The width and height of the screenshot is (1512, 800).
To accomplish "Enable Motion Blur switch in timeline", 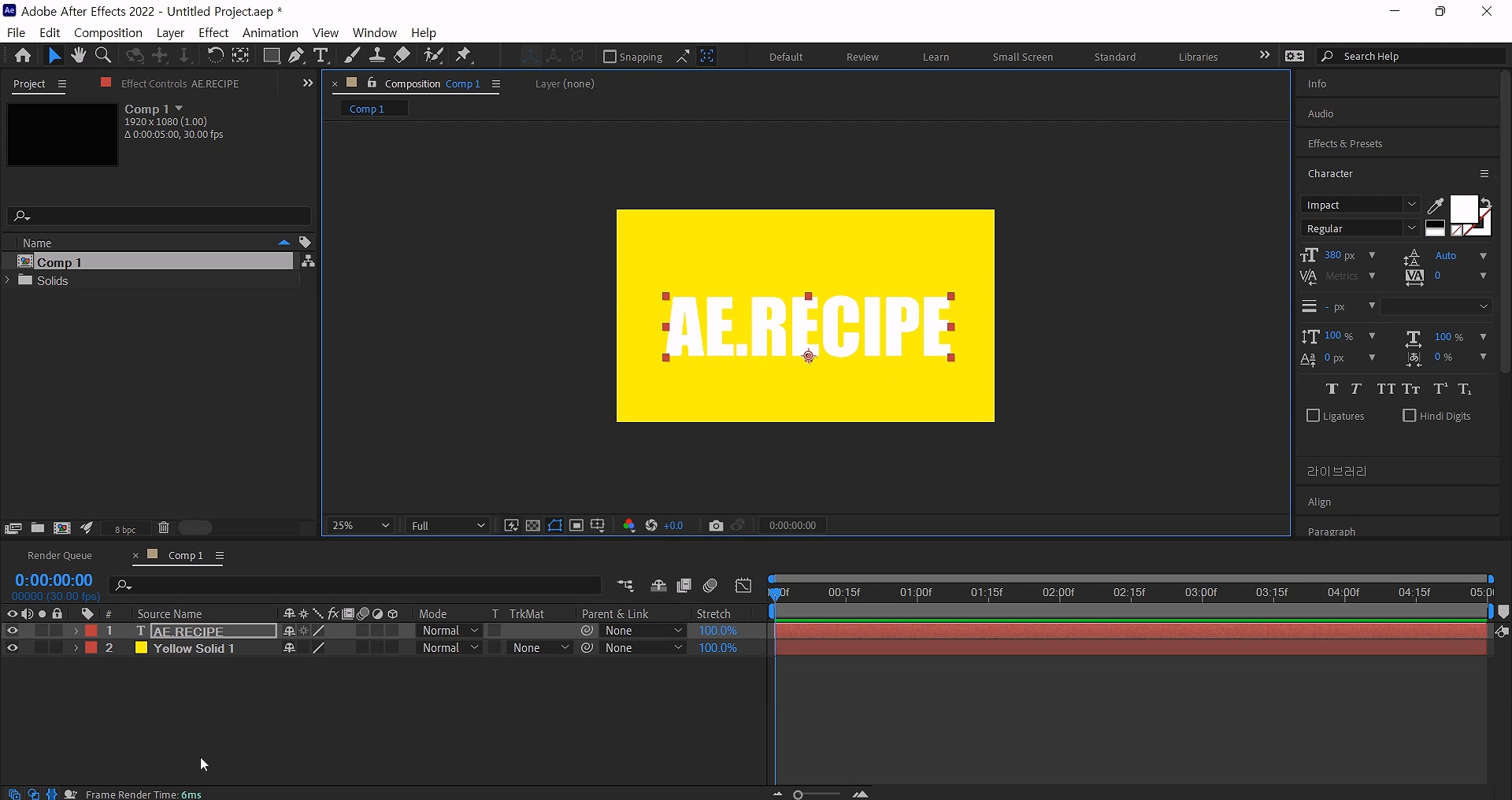I will click(710, 586).
